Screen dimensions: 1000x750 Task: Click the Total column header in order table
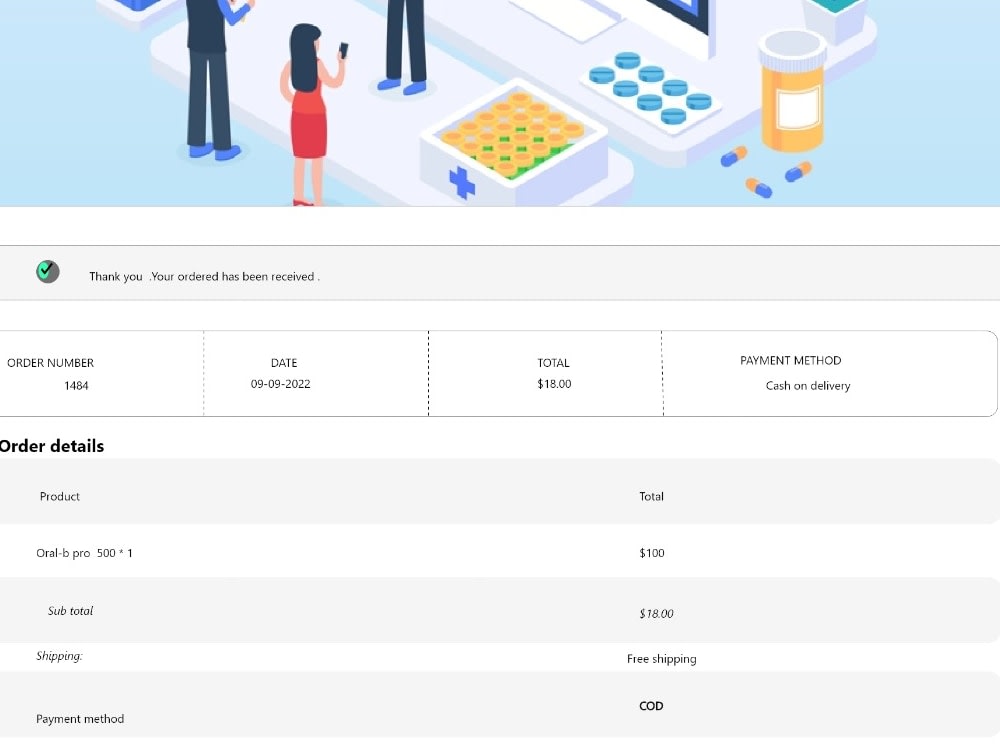pos(651,496)
